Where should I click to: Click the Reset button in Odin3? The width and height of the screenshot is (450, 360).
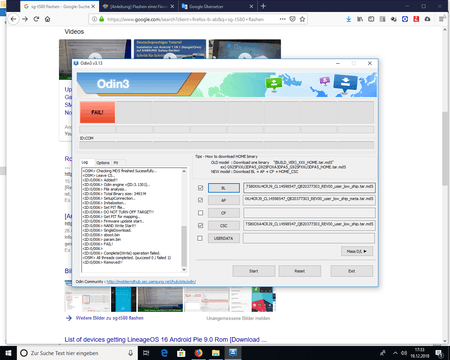coord(300,271)
